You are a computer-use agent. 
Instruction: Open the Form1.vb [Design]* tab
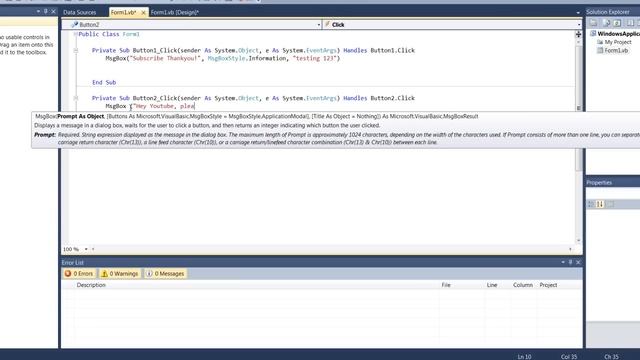point(175,13)
